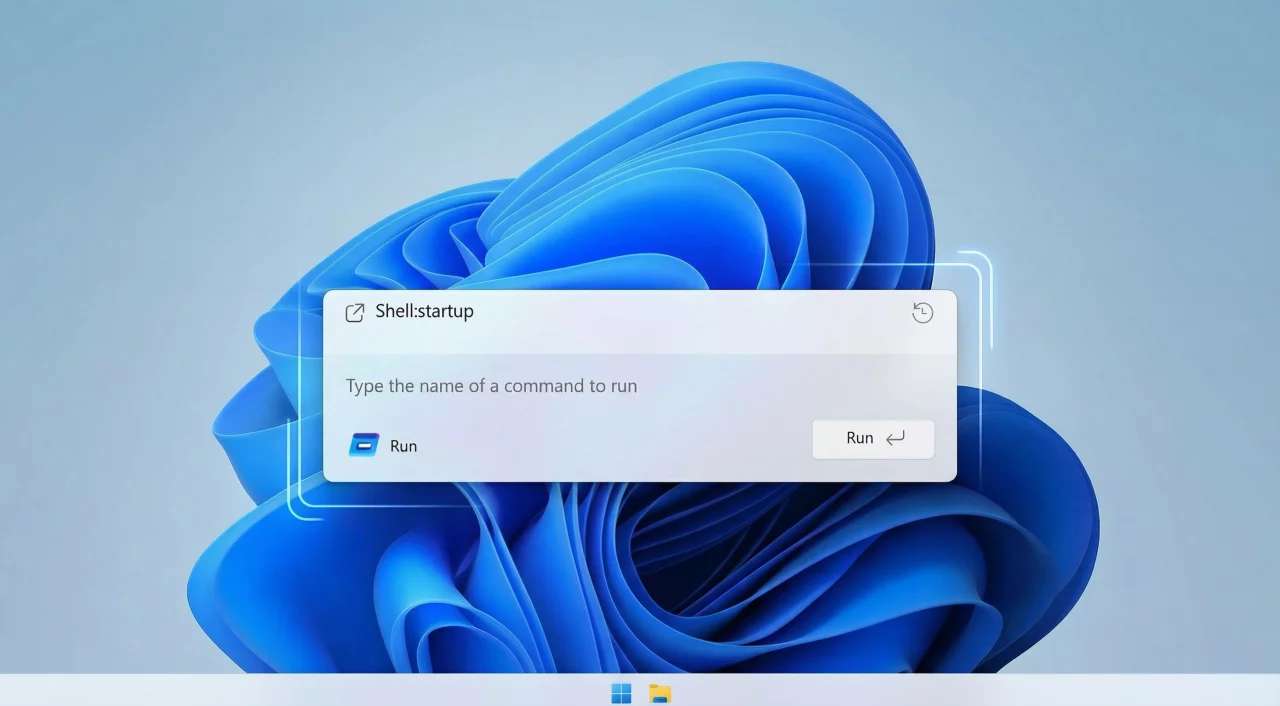Image resolution: width=1280 pixels, height=706 pixels.
Task: Choose the Run entry in the results list
Action: coord(404,445)
